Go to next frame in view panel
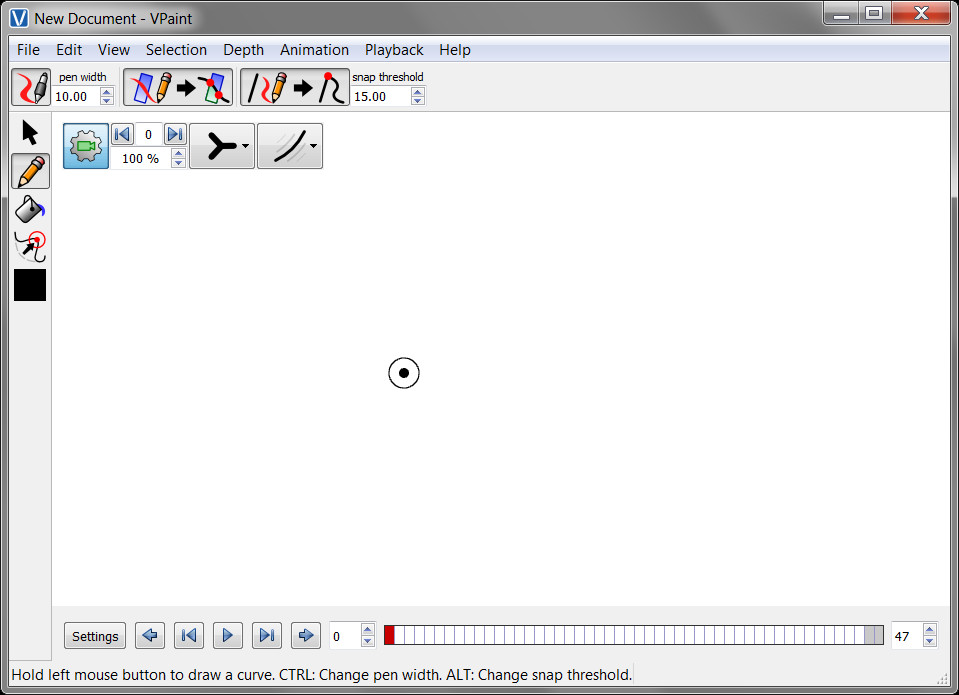Image resolution: width=959 pixels, height=695 pixels. [176, 134]
